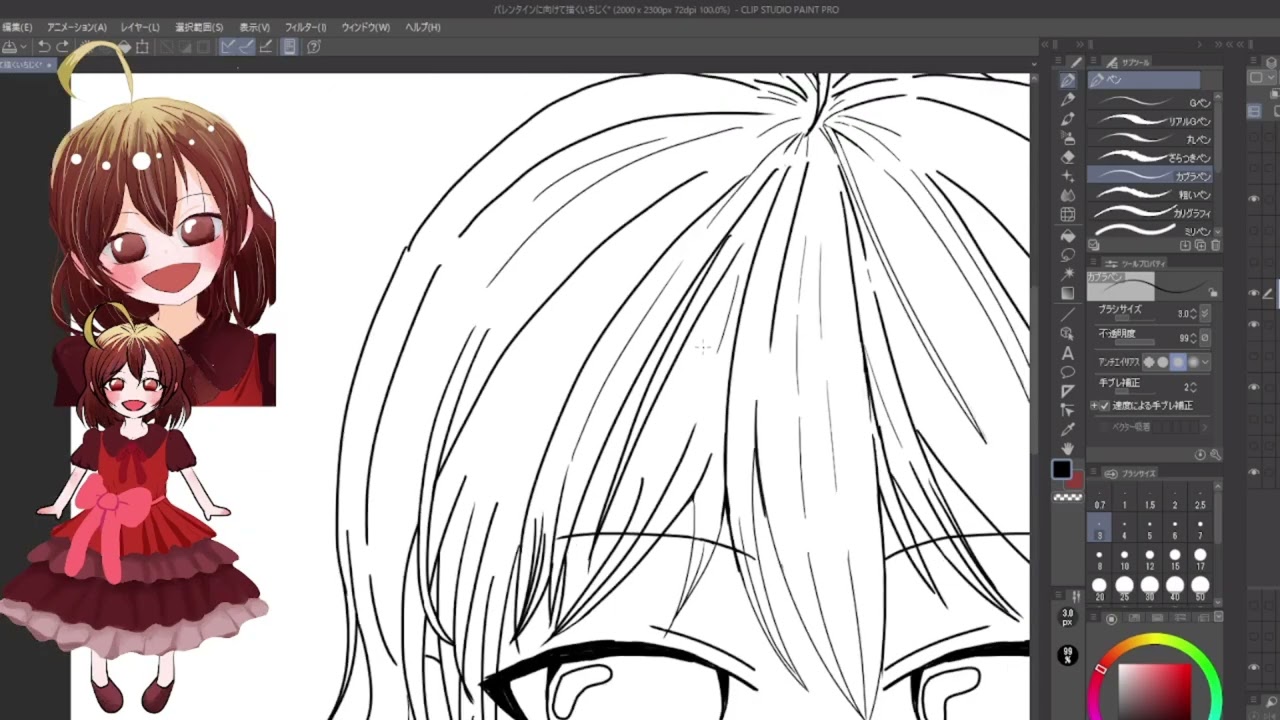The height and width of the screenshot is (720, 1280).
Task: Select the Blend droplets tool
Action: click(x=1068, y=194)
